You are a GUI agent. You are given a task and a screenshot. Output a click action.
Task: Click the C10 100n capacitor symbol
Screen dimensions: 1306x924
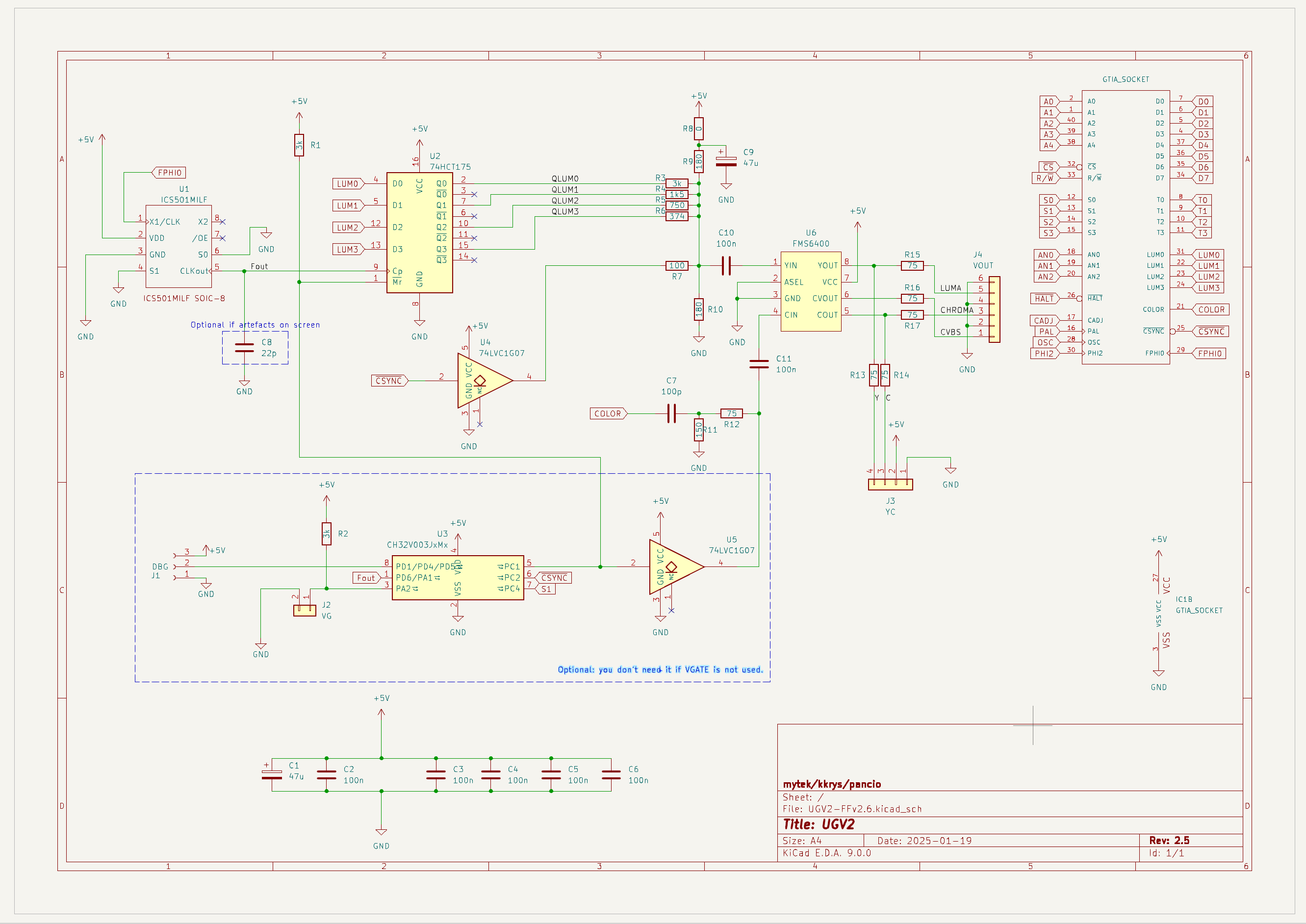click(726, 266)
